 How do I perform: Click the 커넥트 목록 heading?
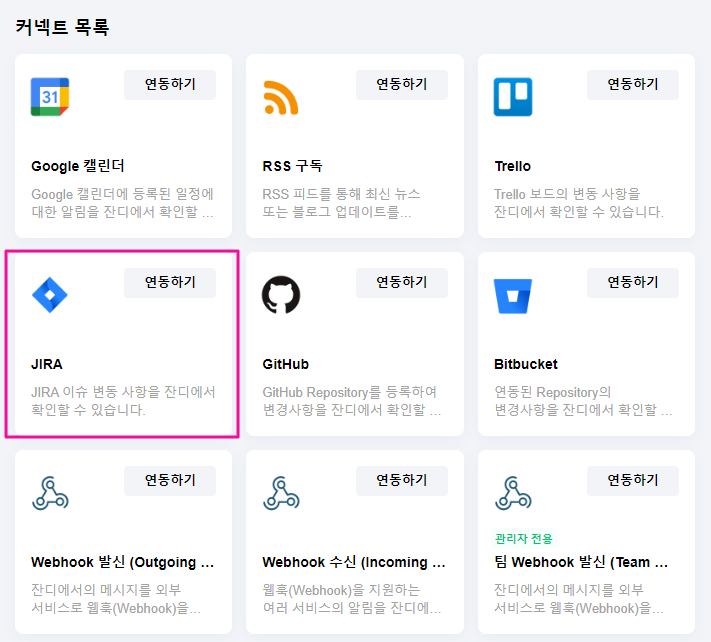pos(62,27)
